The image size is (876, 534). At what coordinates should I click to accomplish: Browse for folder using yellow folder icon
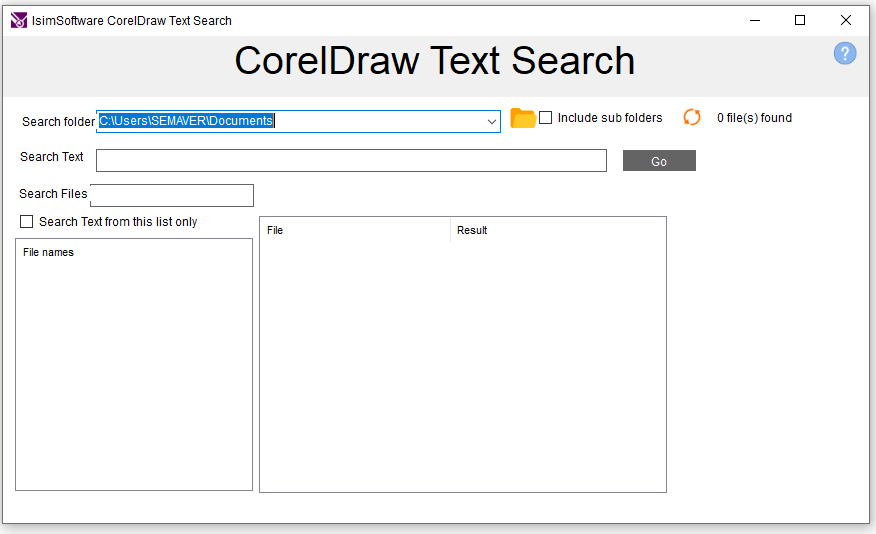[523, 118]
